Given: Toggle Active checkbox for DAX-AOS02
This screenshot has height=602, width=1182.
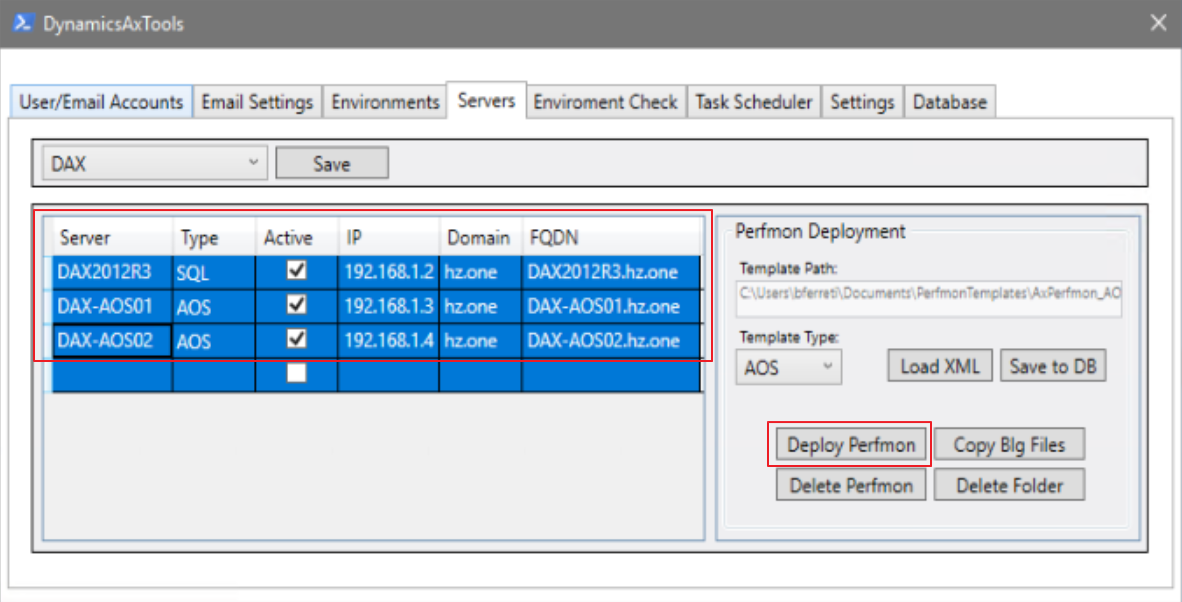Looking at the screenshot, I should tap(297, 338).
